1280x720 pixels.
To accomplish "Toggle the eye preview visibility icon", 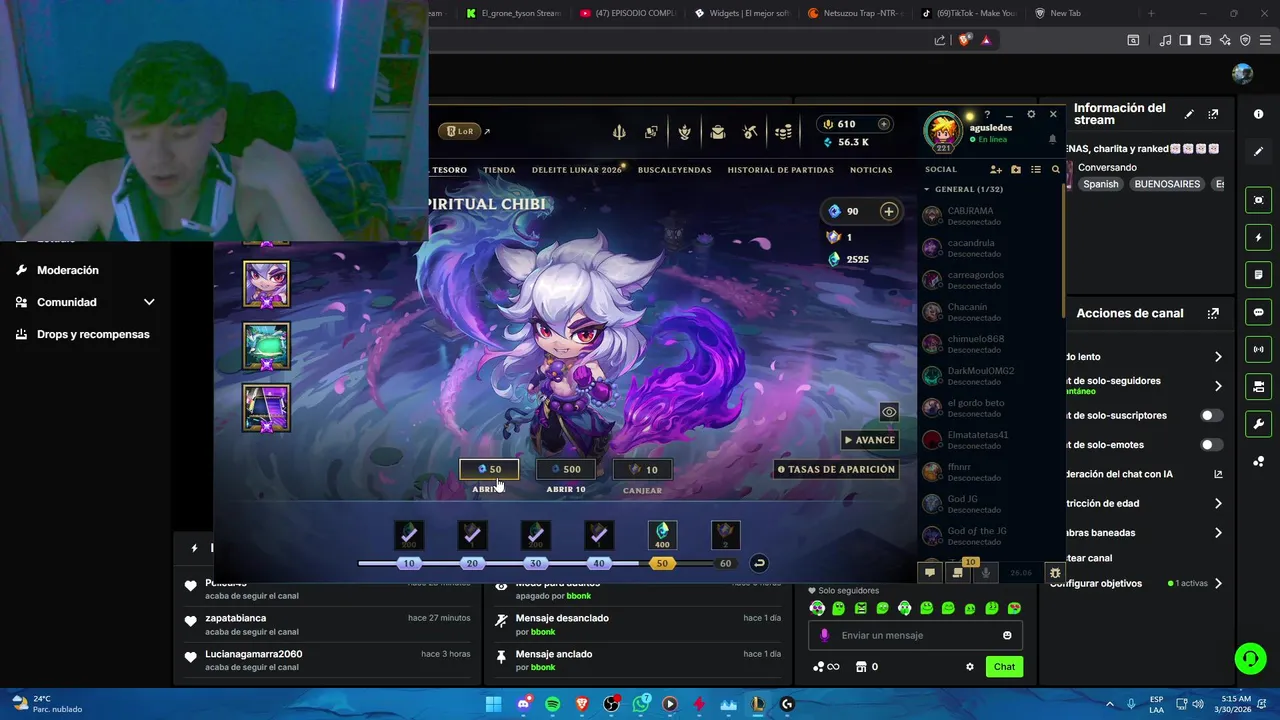I will point(888,412).
